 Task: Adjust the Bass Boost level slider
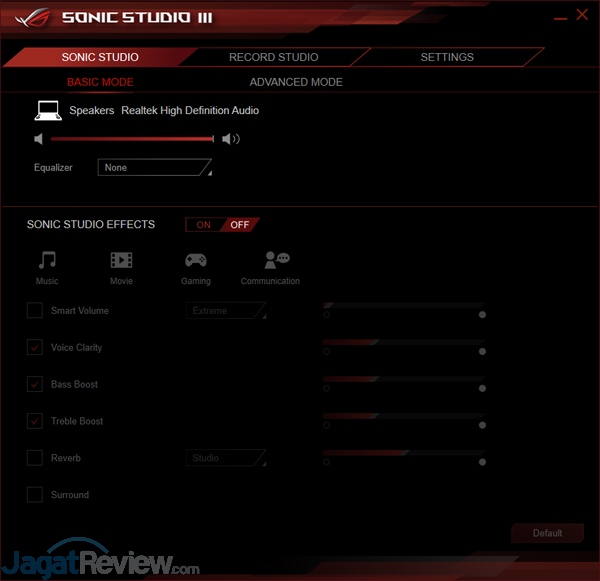click(x=404, y=379)
